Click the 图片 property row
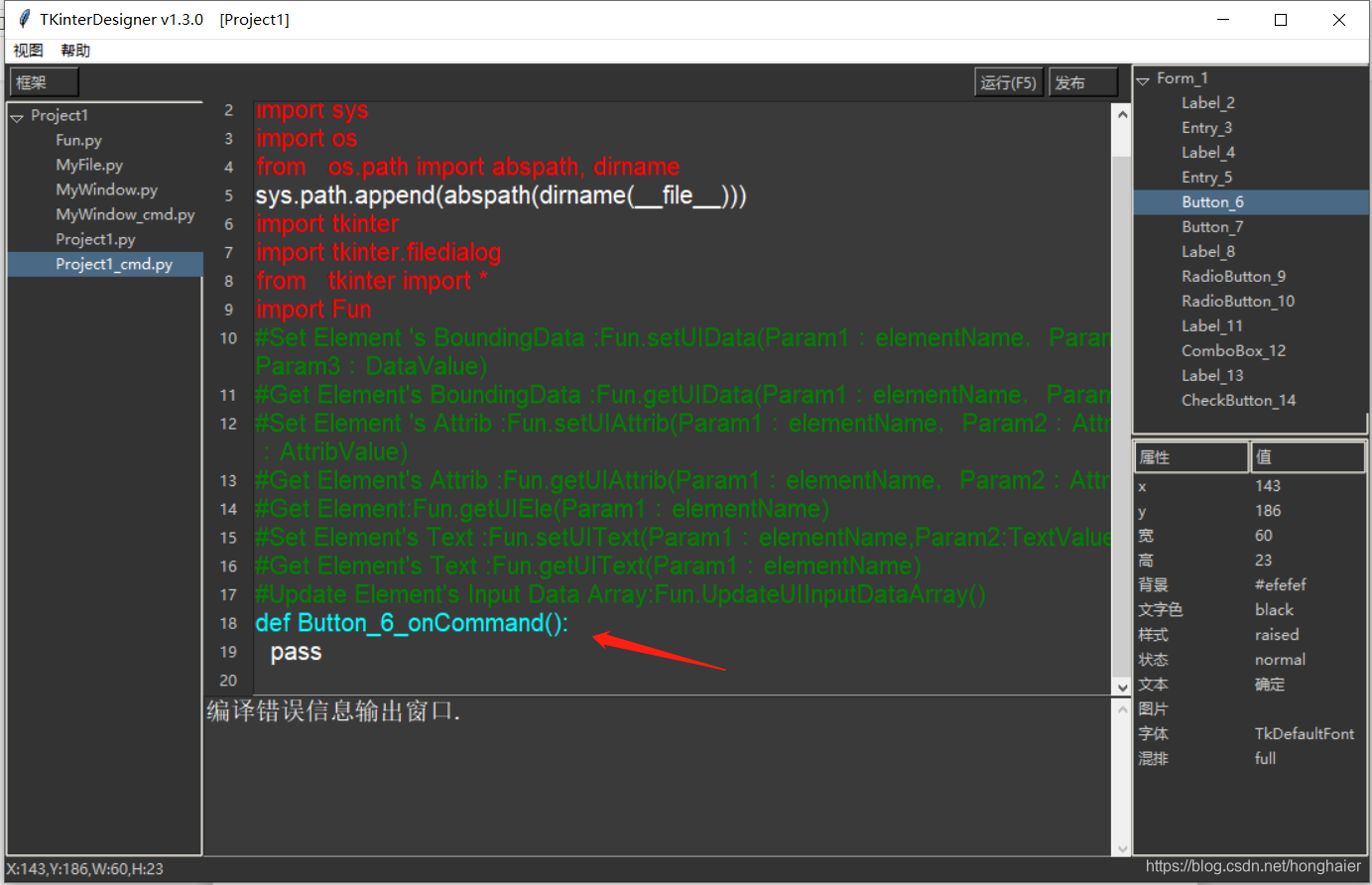1372x885 pixels. pos(1250,709)
